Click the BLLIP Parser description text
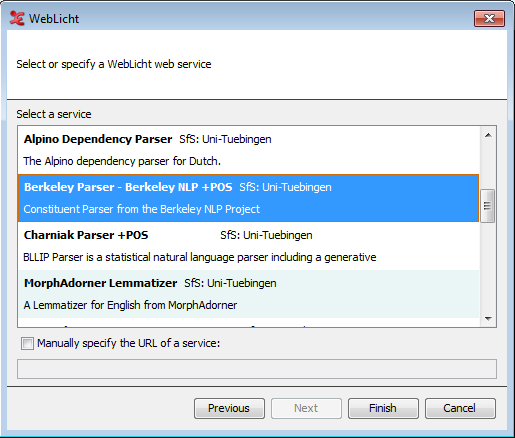The width and height of the screenshot is (515, 438). [200, 257]
